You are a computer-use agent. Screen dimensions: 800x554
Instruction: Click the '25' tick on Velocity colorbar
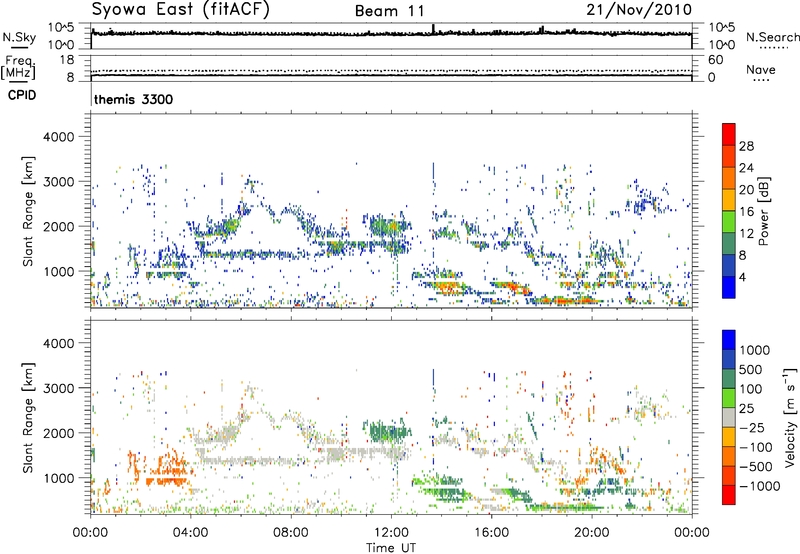point(747,408)
